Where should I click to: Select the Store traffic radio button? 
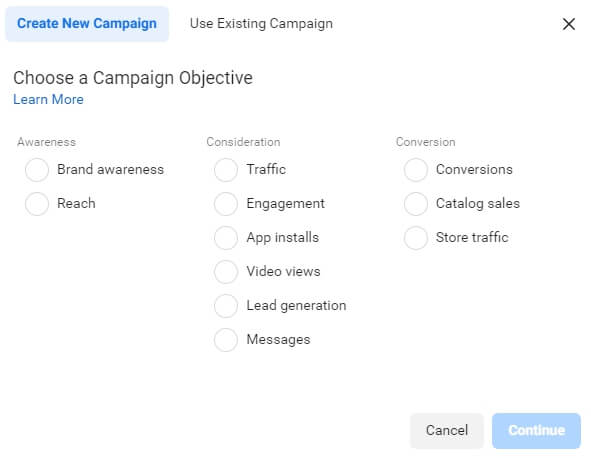coord(416,238)
